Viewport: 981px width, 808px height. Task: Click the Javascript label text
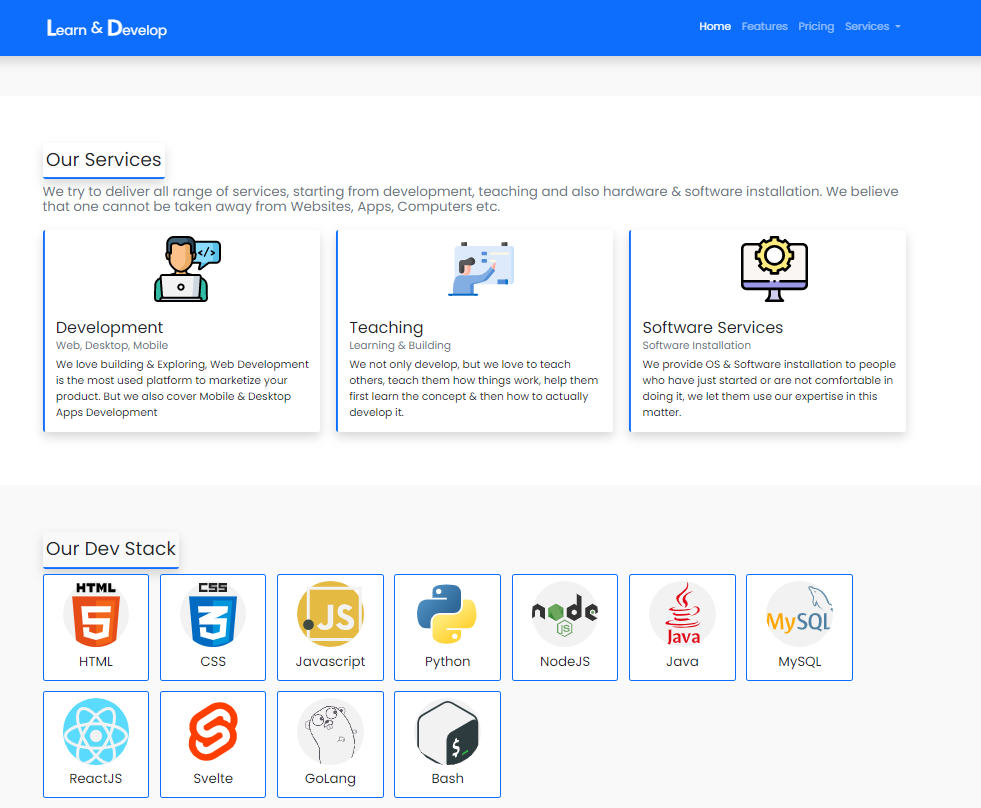click(x=330, y=662)
